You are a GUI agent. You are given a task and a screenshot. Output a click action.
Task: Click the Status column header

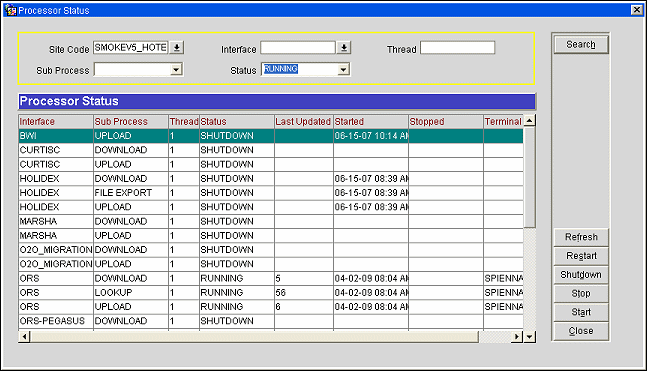click(237, 122)
